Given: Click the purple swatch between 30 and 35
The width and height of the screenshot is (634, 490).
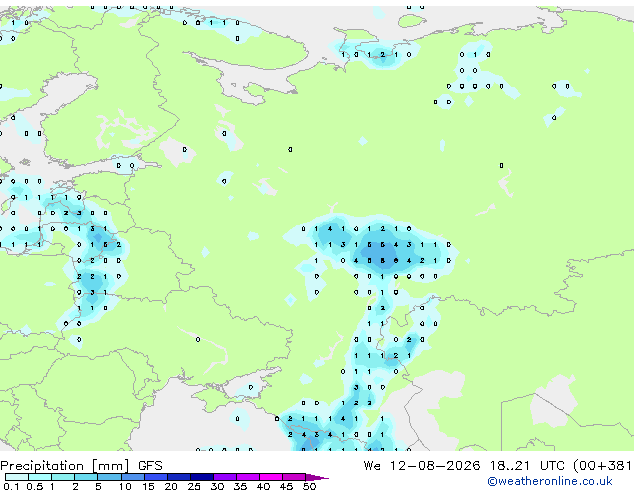Looking at the screenshot, I should 225,477.
